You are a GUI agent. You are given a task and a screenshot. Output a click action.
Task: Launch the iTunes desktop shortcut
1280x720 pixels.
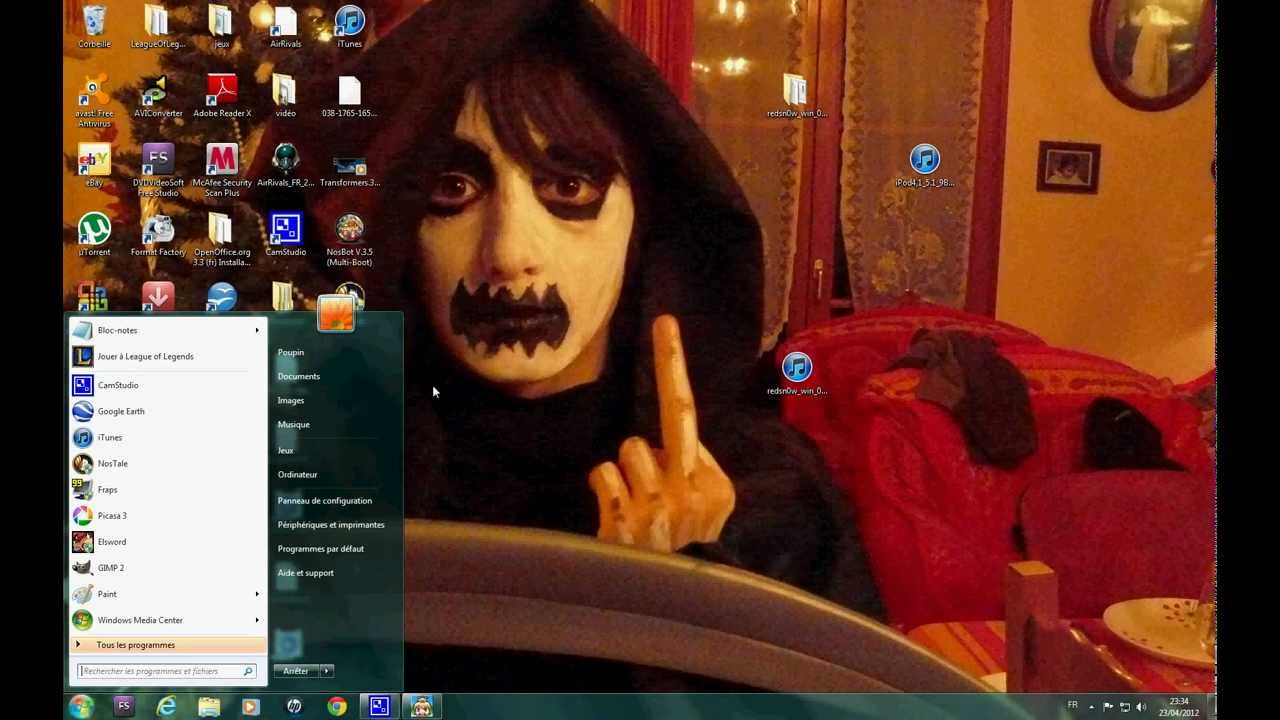click(350, 27)
